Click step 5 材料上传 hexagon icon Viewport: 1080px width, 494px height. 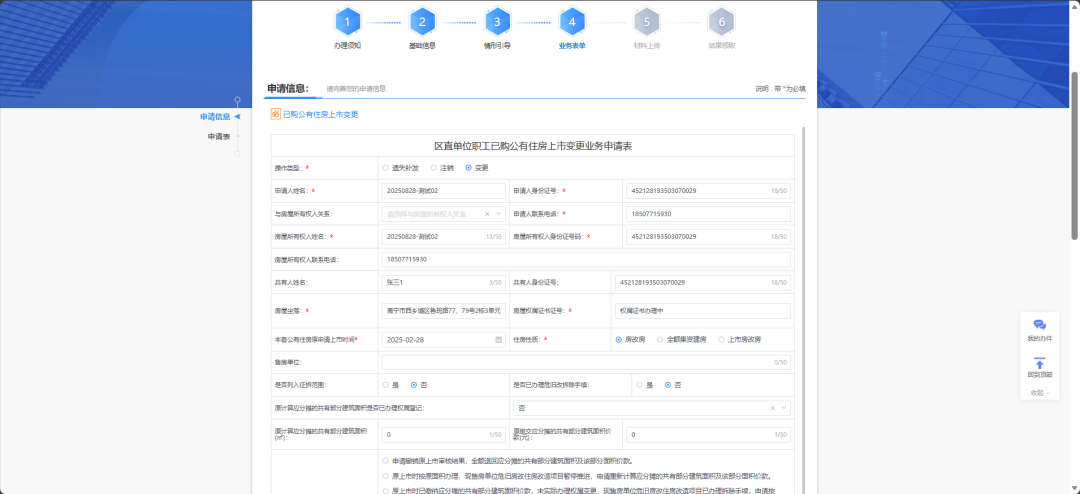646,21
